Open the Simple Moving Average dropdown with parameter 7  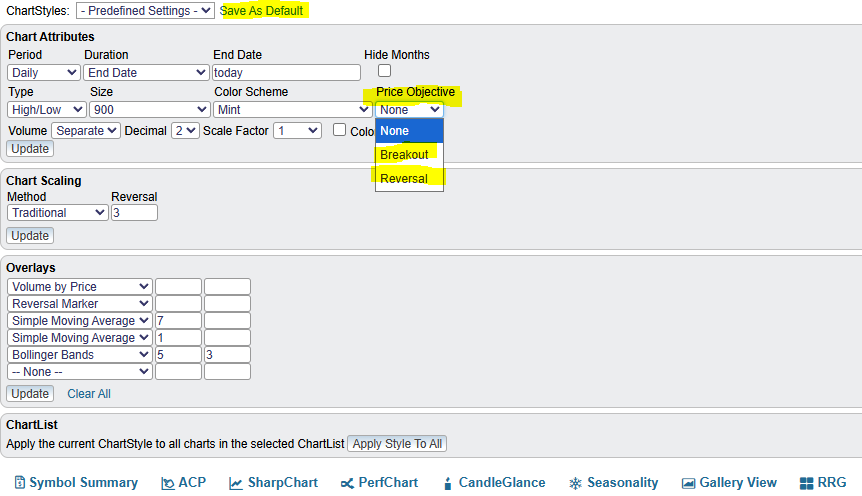click(80, 321)
